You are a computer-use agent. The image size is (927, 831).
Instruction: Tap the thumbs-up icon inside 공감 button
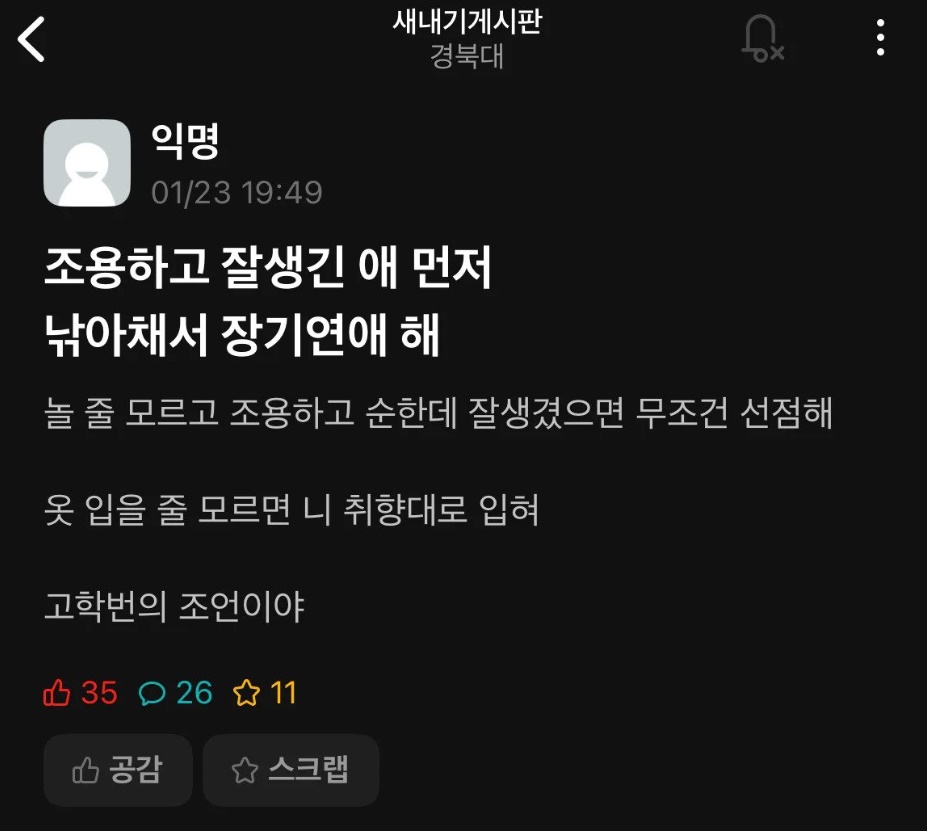[85, 770]
